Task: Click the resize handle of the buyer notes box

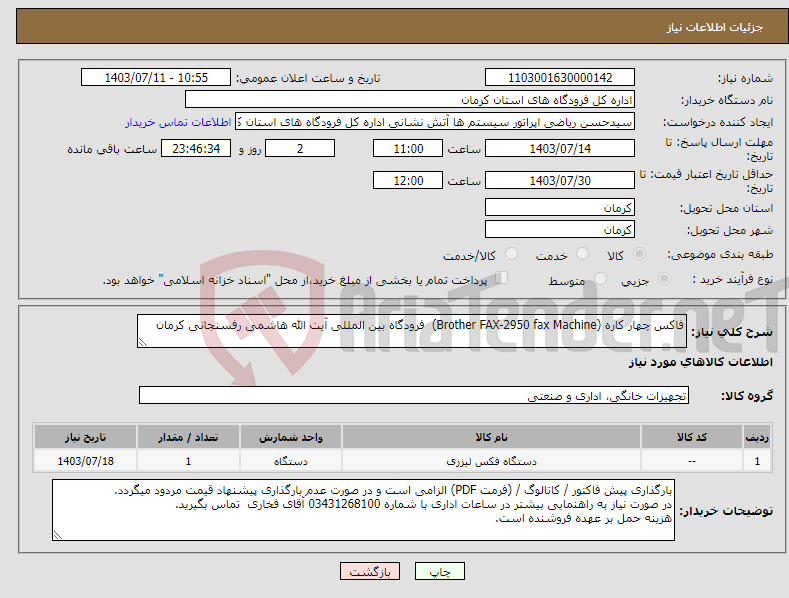Action: [58, 535]
